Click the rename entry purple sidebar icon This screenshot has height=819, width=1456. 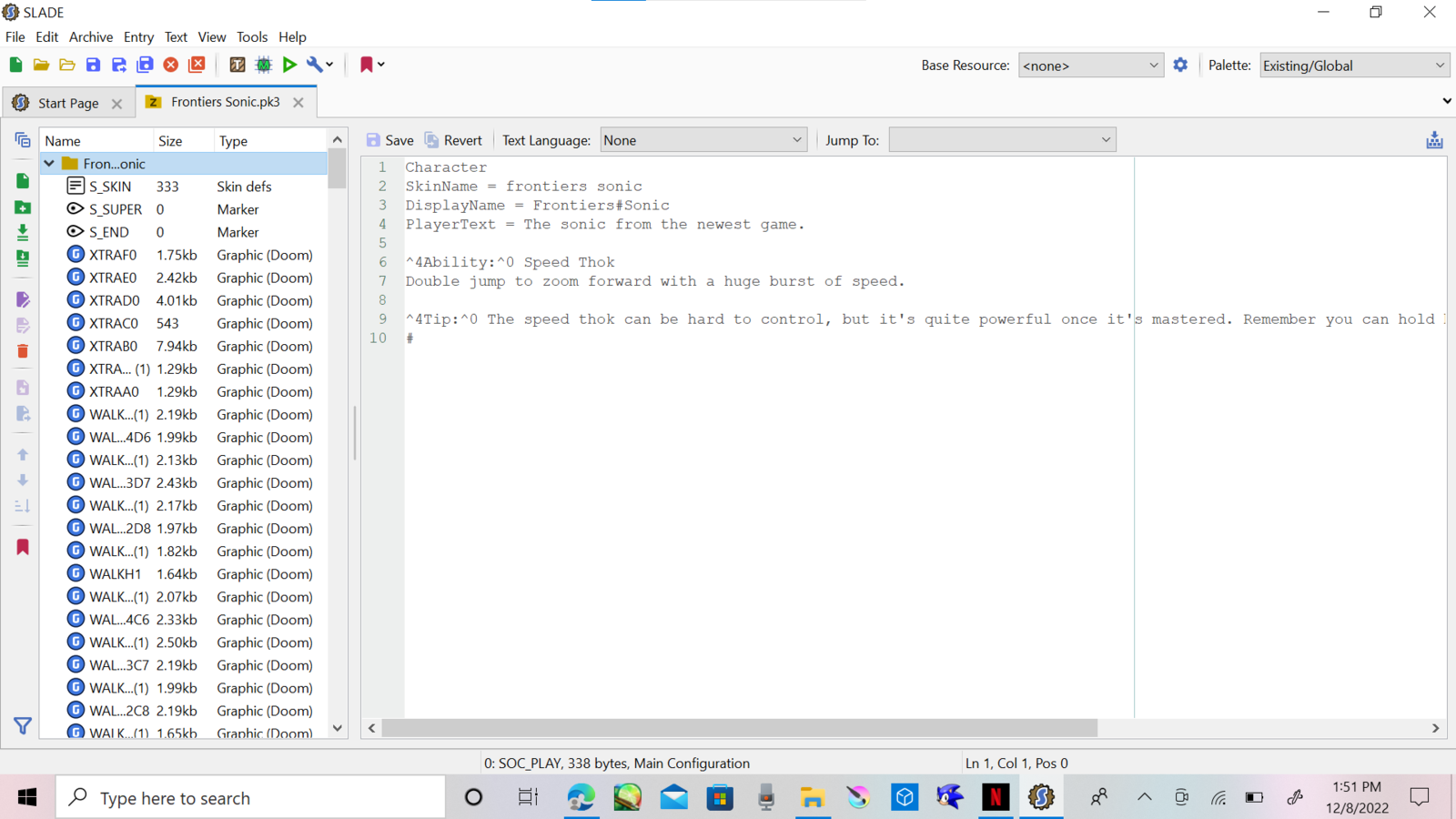23,299
